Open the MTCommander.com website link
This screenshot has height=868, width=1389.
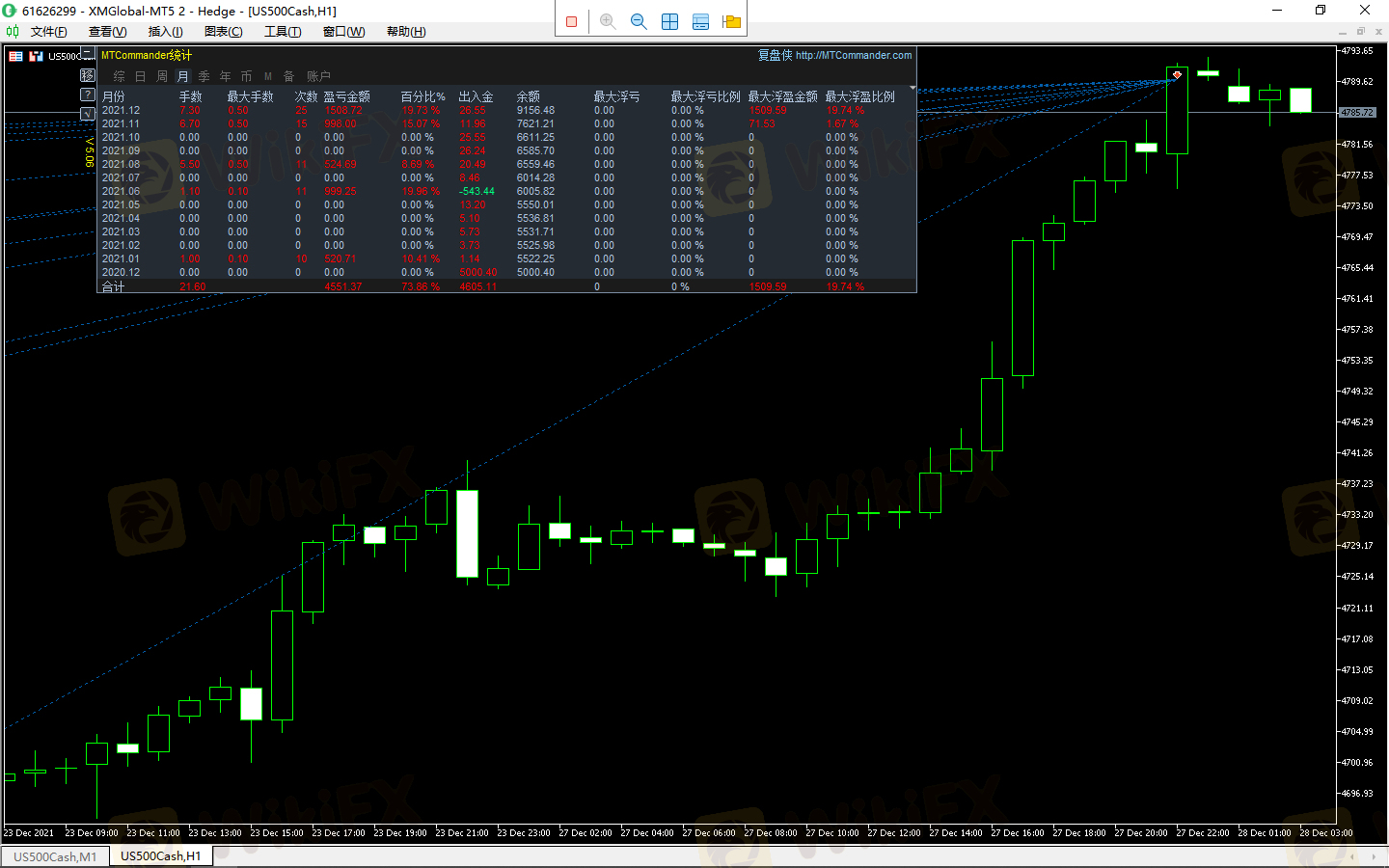[853, 56]
